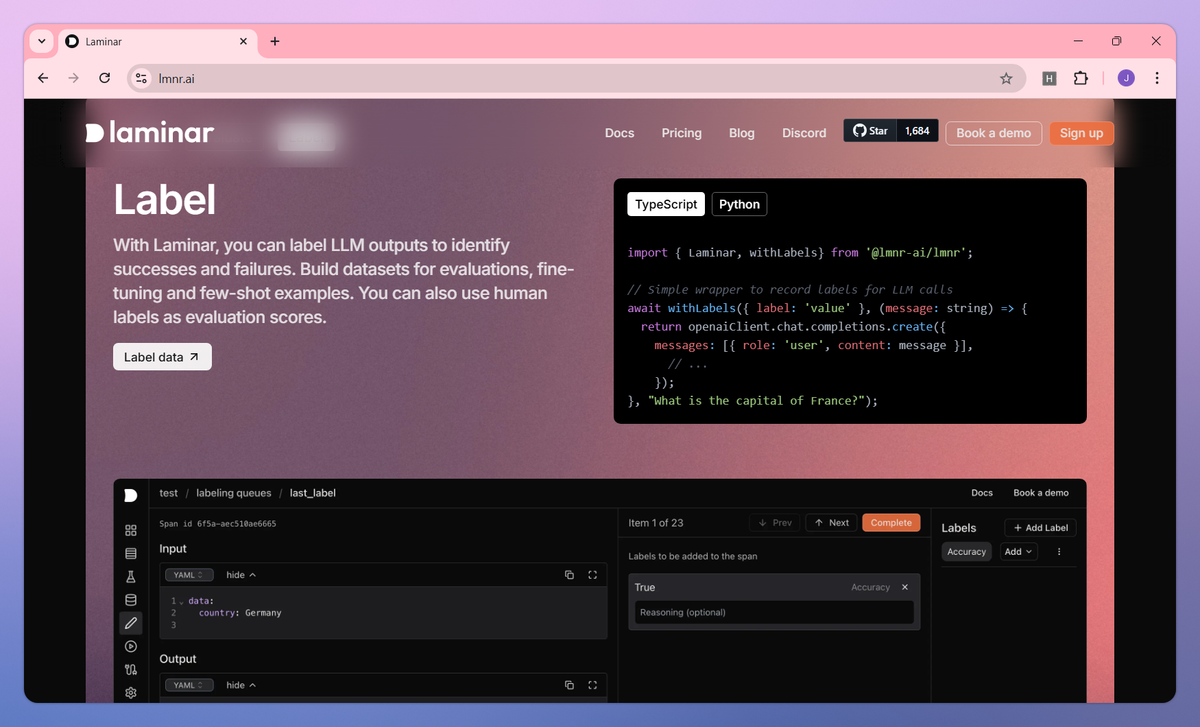
Task: Click the Label data button
Action: tap(162, 357)
